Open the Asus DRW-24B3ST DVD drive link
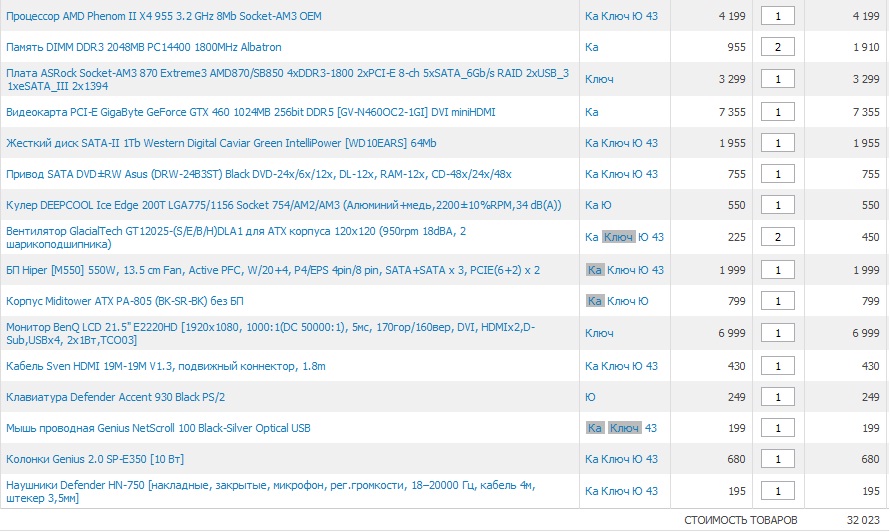The height and width of the screenshot is (532, 890). pyautogui.click(x=258, y=174)
